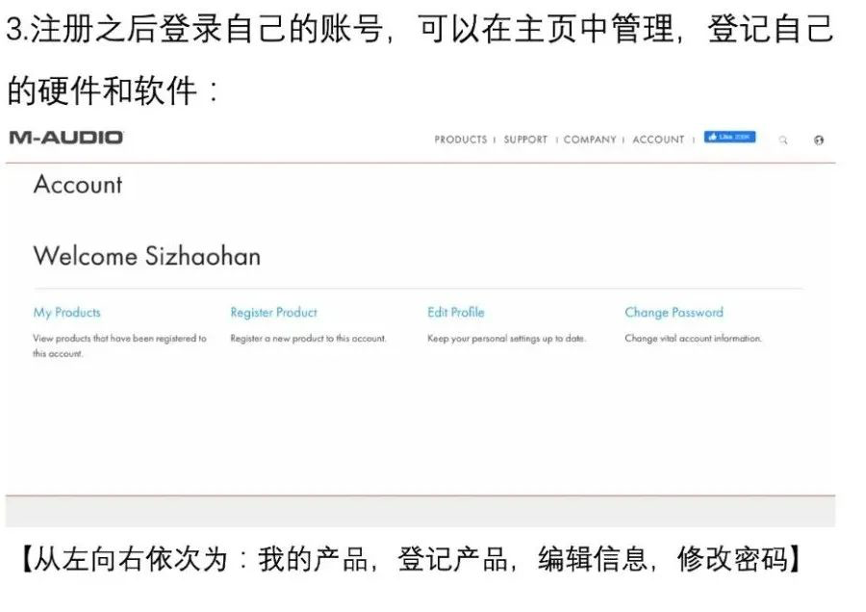The image size is (866, 612).
Task: Select COMPANY in the top navigation
Action: [x=590, y=140]
